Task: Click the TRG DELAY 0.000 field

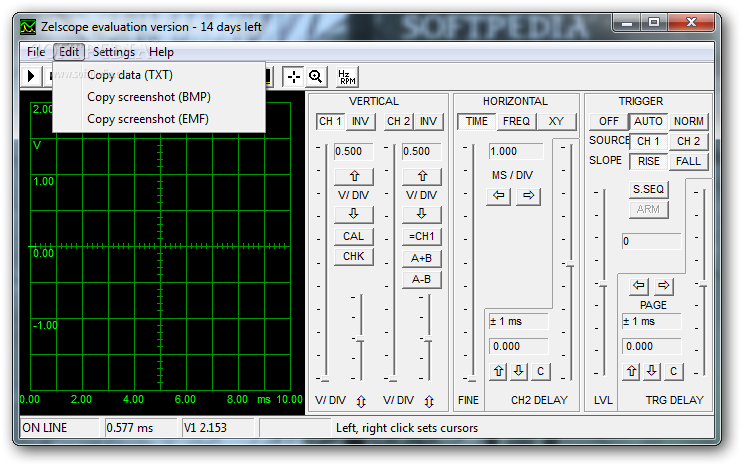Action: [652, 346]
